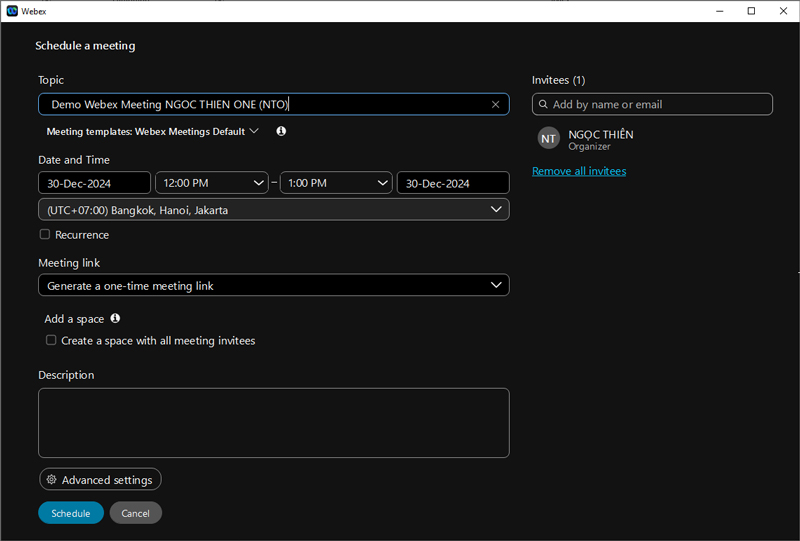The image size is (800, 541).
Task: Minimize the Webex window
Action: (719, 11)
